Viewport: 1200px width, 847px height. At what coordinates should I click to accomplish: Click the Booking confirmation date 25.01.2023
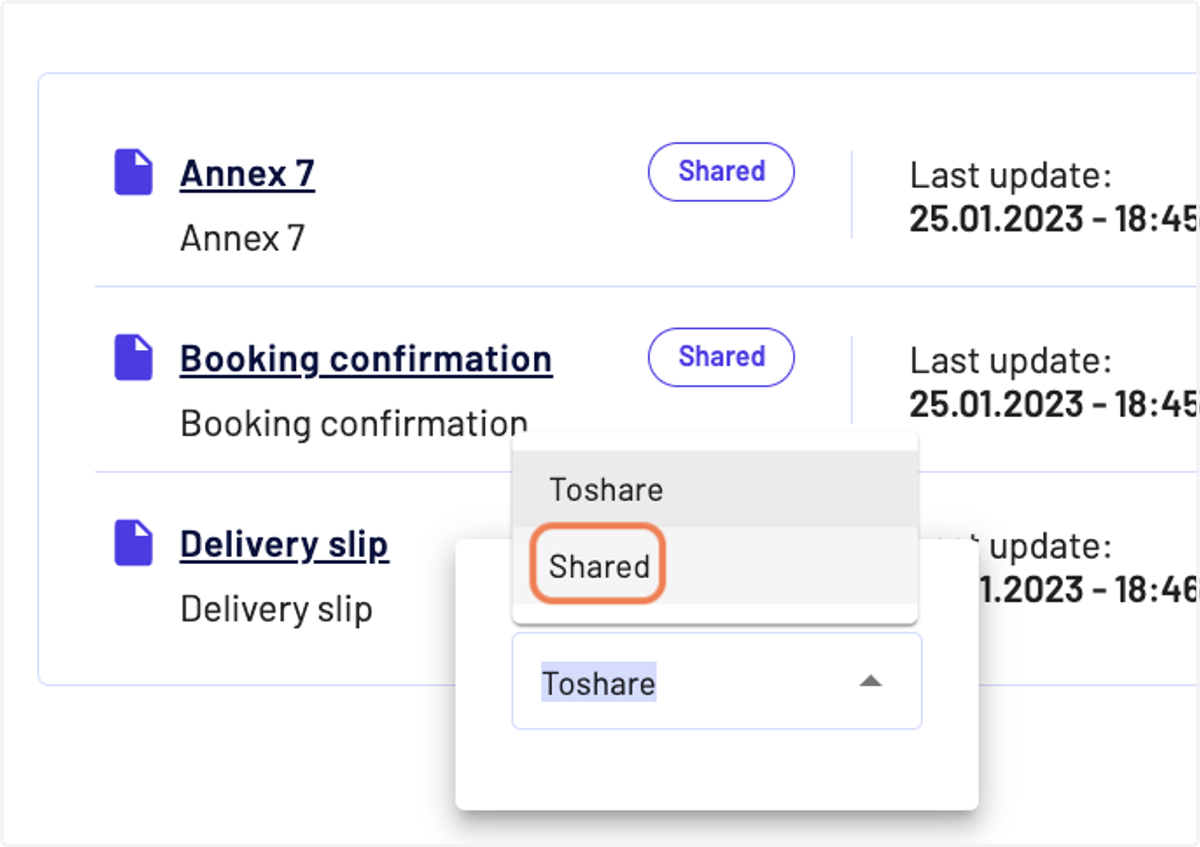point(996,404)
